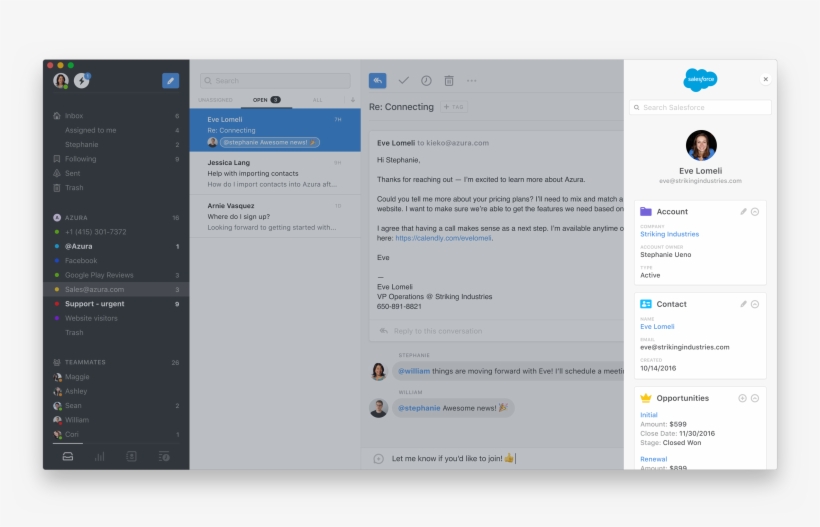
Task: Switch to the Open tab
Action: tap(266, 100)
